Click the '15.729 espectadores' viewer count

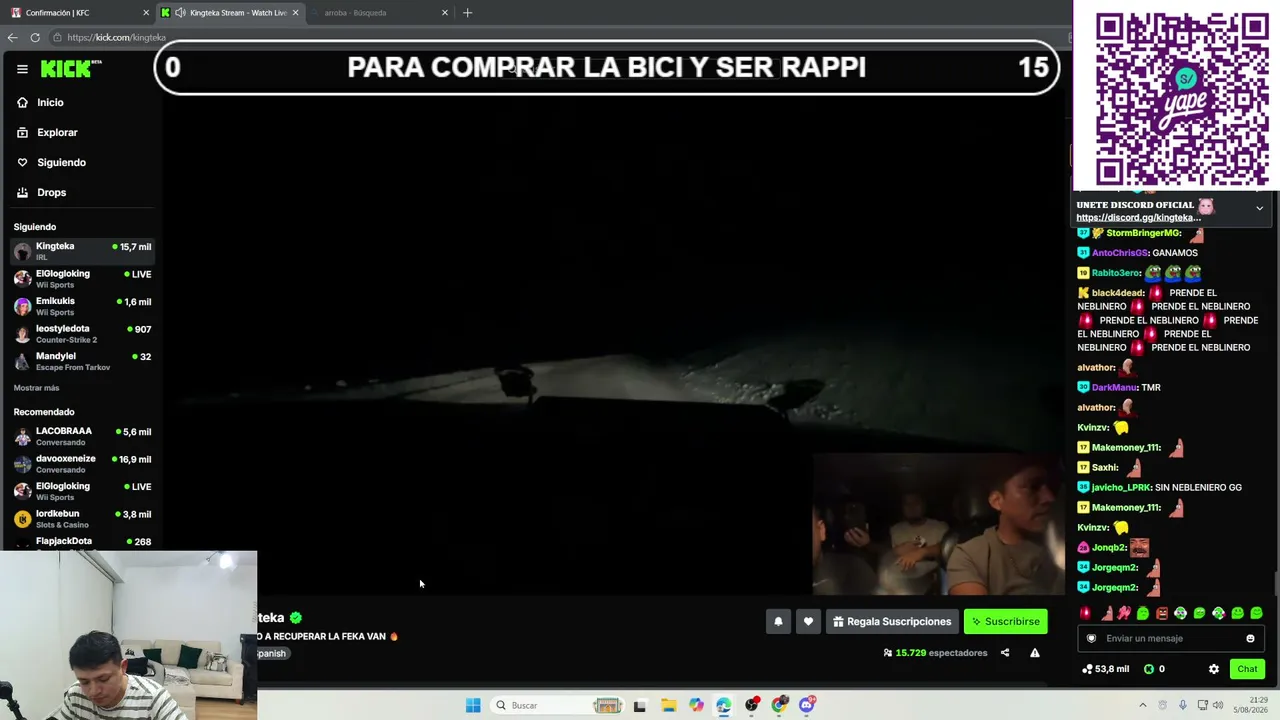[936, 653]
